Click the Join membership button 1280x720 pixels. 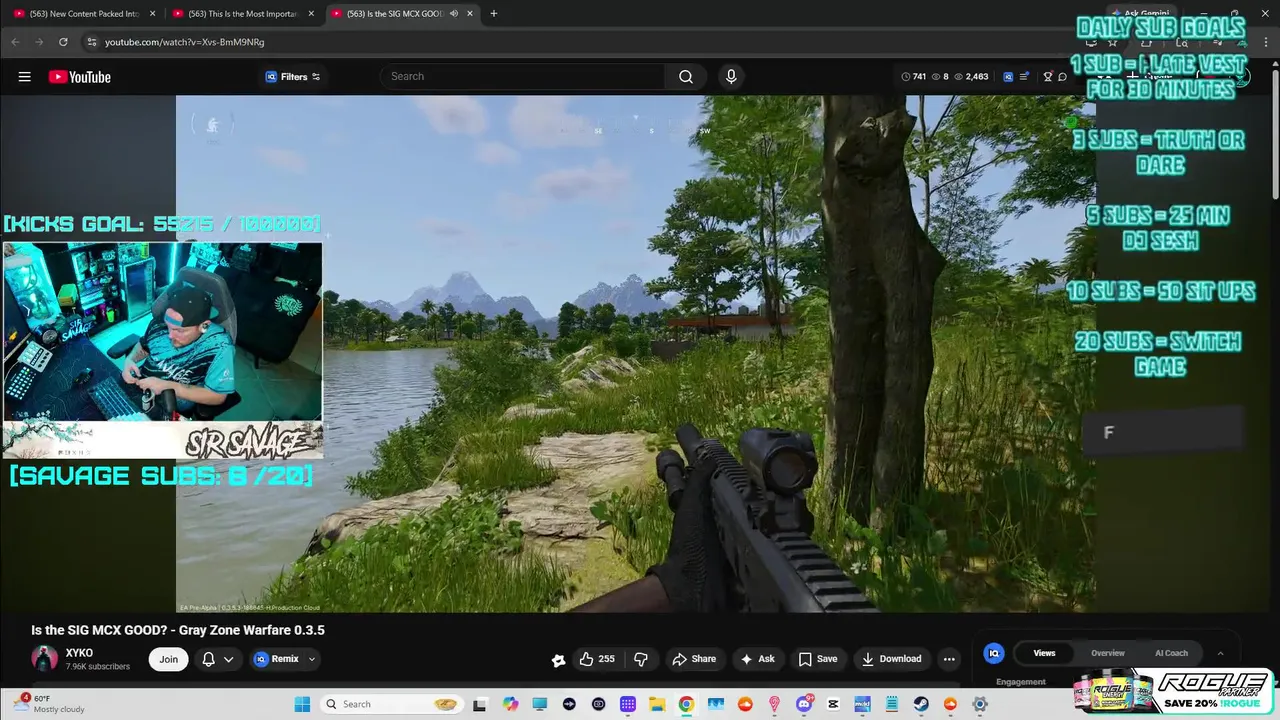click(x=168, y=659)
